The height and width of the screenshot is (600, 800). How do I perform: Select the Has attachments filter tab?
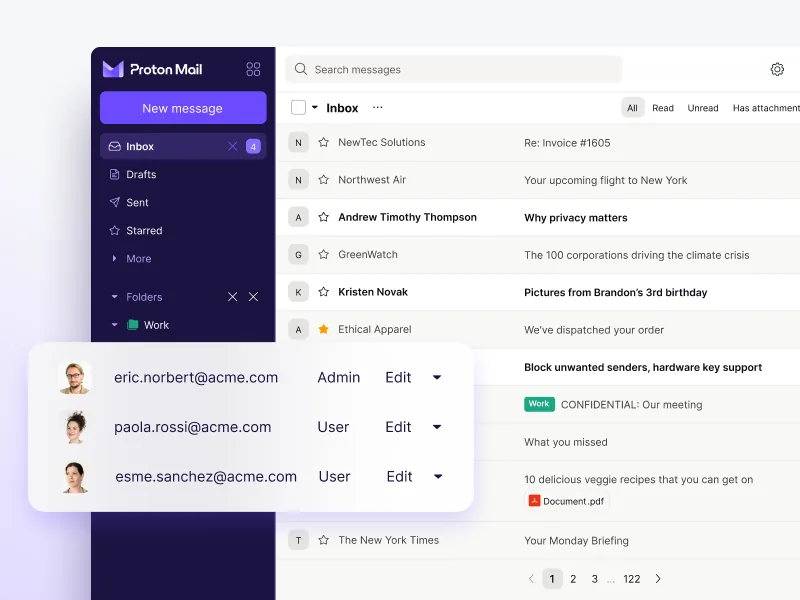point(766,108)
